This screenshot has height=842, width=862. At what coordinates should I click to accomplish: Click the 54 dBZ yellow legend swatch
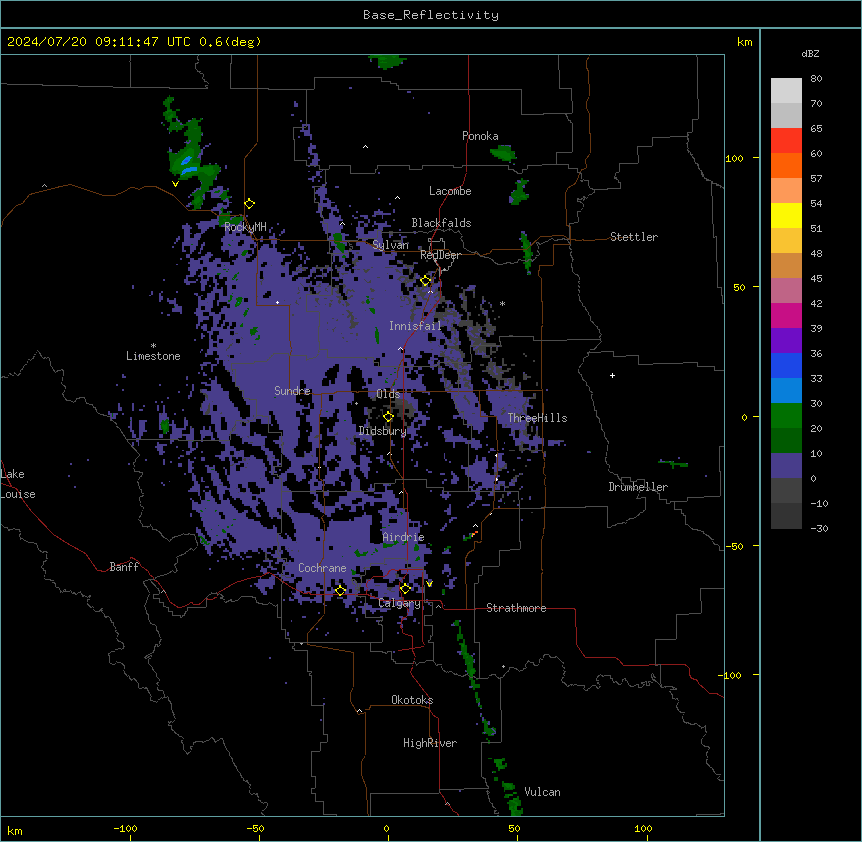[786, 215]
